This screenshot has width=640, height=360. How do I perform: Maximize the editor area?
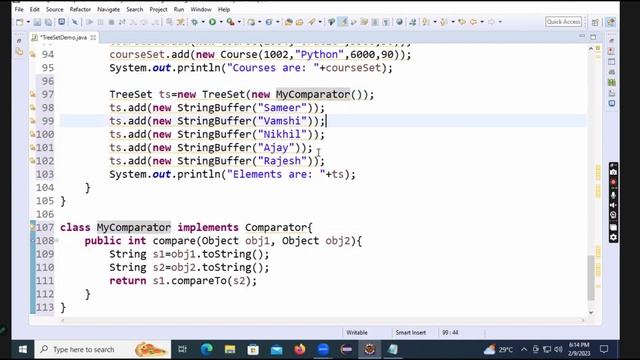[x=593, y=37]
